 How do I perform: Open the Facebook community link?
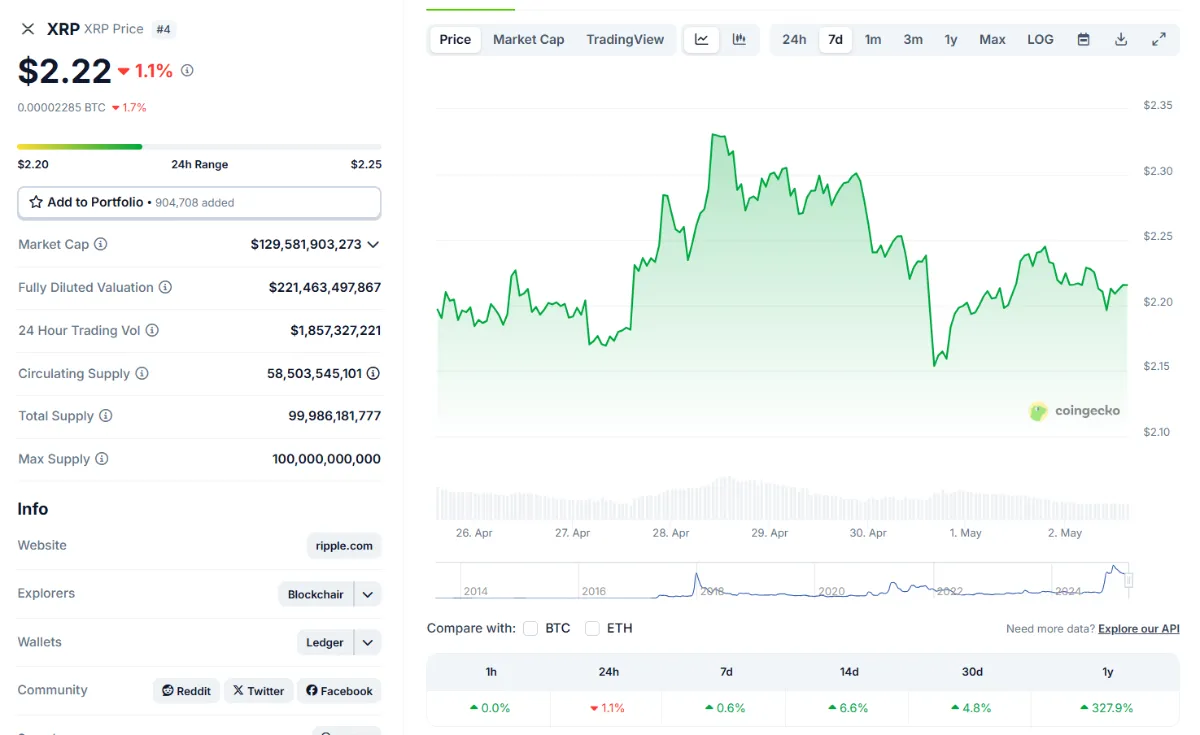click(x=339, y=691)
